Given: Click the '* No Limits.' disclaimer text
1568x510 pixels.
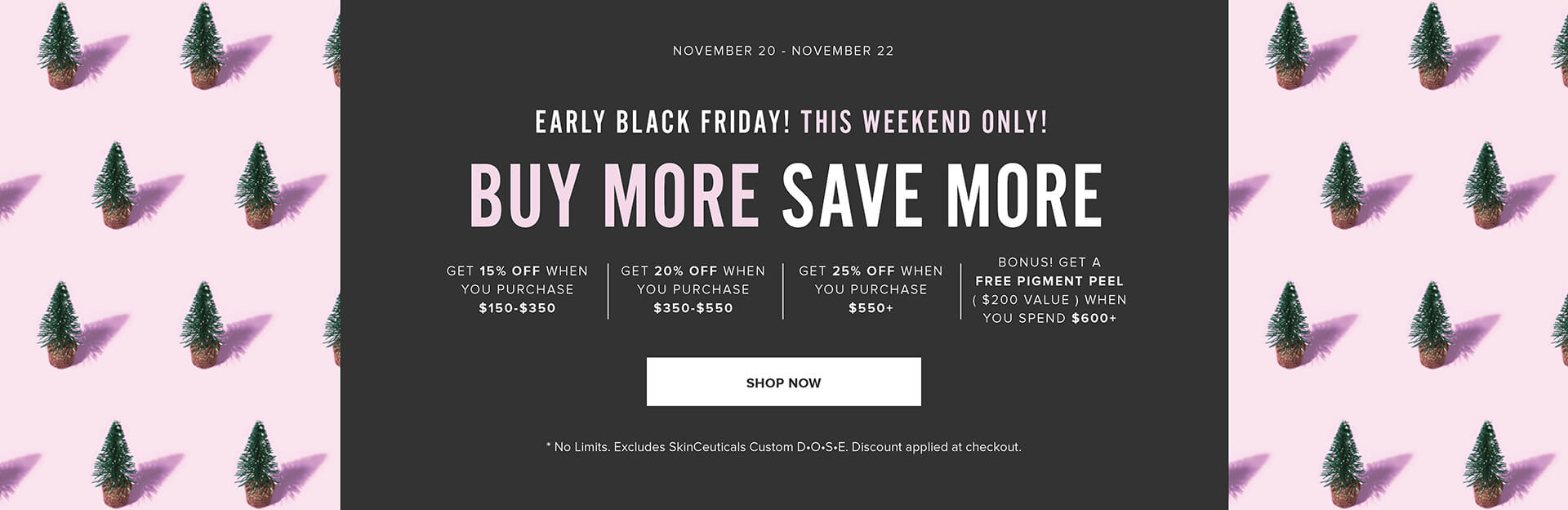Looking at the screenshot, I should pyautogui.click(x=577, y=447).
